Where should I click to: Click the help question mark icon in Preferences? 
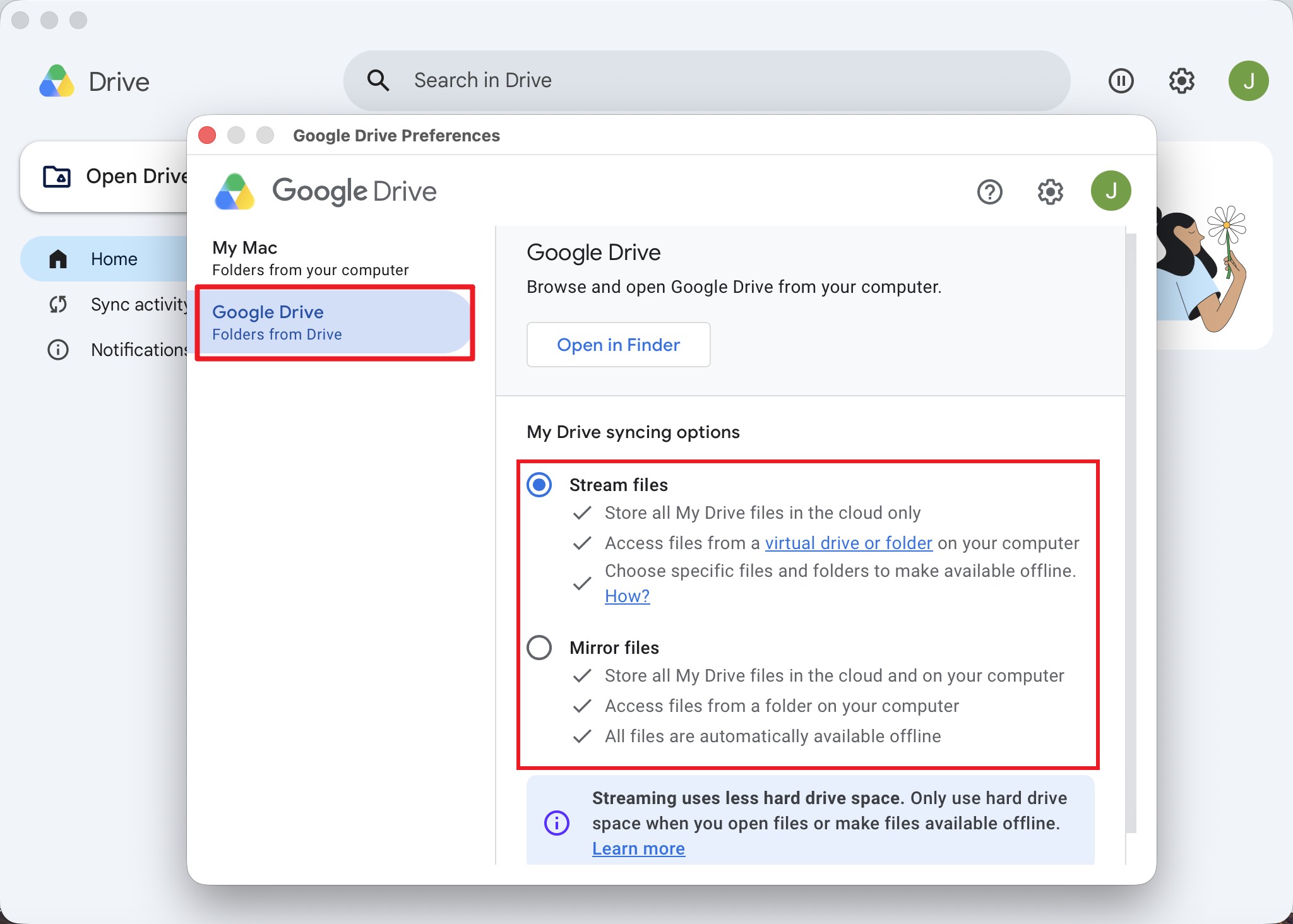[989, 191]
